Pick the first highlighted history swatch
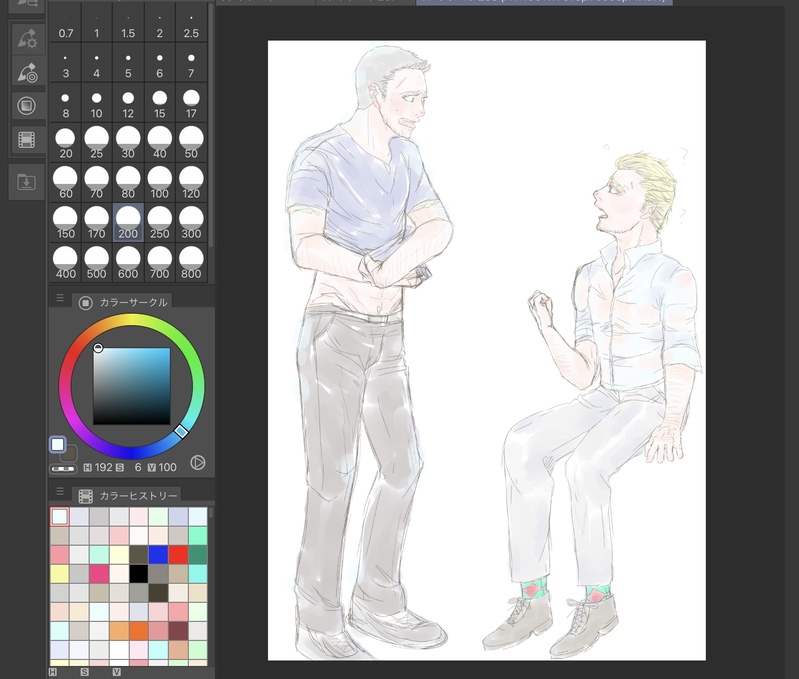The image size is (799, 679). coord(60,517)
